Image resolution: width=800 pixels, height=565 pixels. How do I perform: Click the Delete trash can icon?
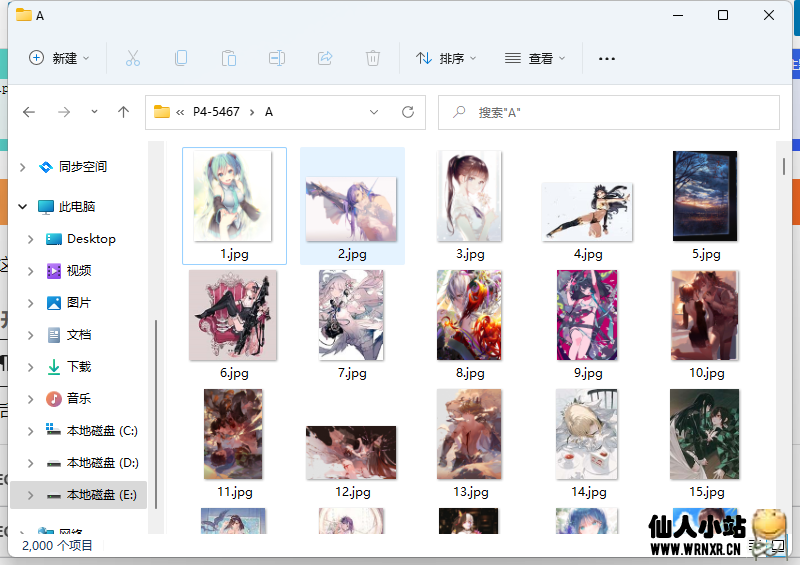373,58
